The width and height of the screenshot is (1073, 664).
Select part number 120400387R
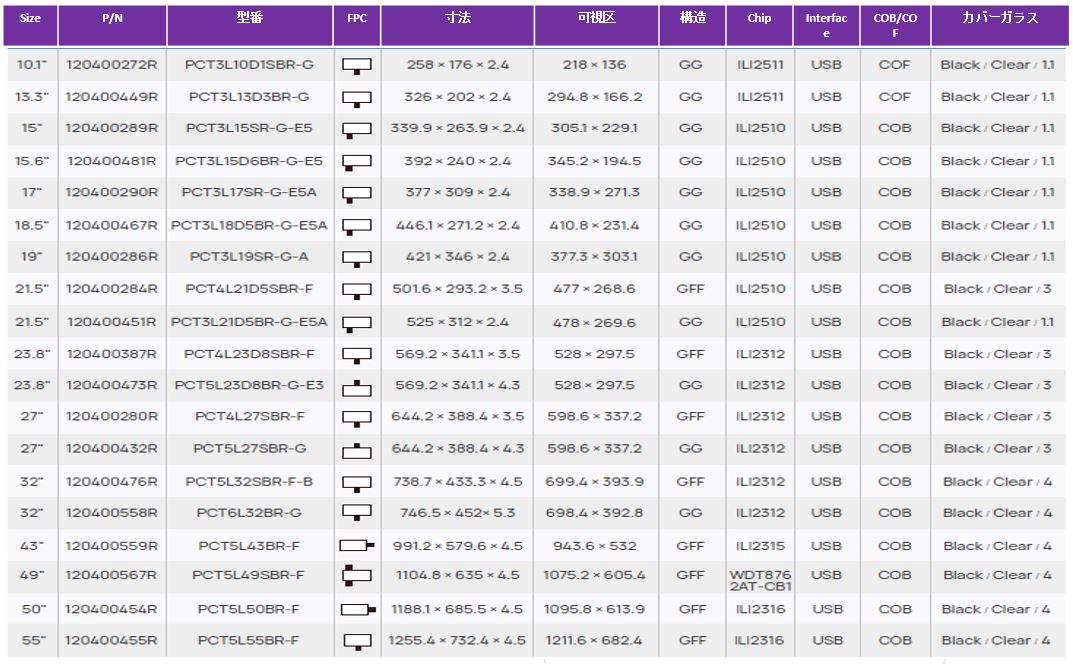pyautogui.click(x=112, y=355)
